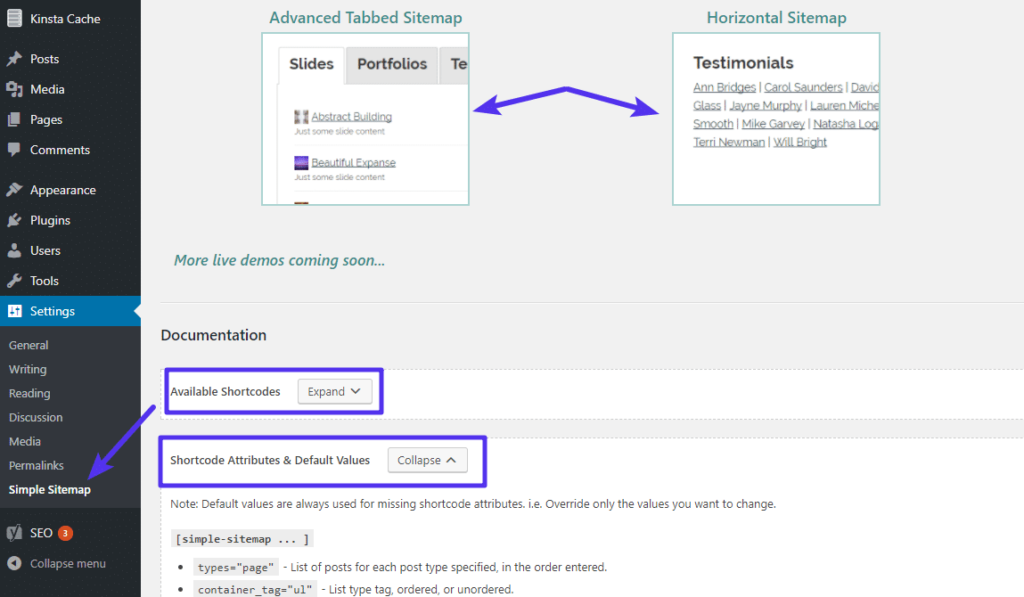This screenshot has width=1024, height=597.
Task: Click the Media icon in sidebar
Action: pyautogui.click(x=14, y=89)
